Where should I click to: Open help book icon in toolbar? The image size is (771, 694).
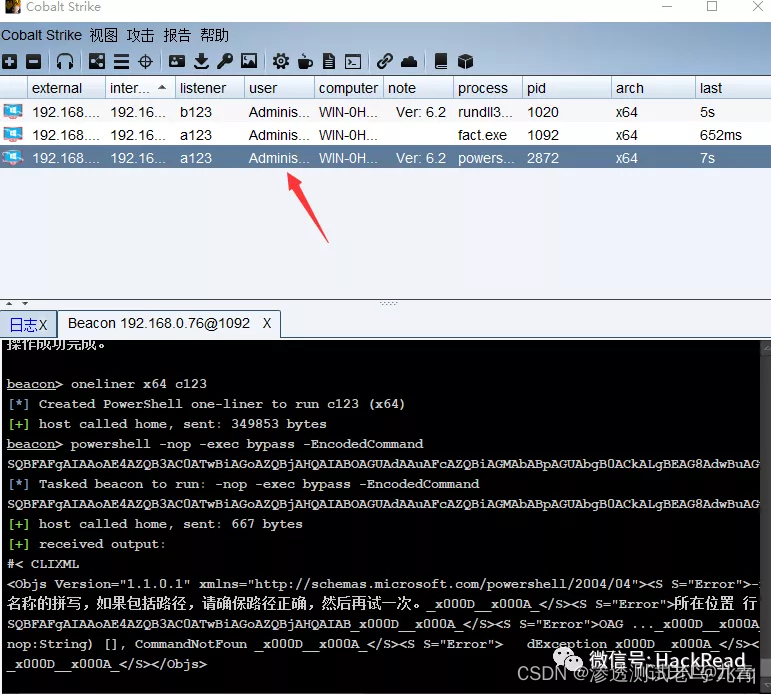pos(441,61)
